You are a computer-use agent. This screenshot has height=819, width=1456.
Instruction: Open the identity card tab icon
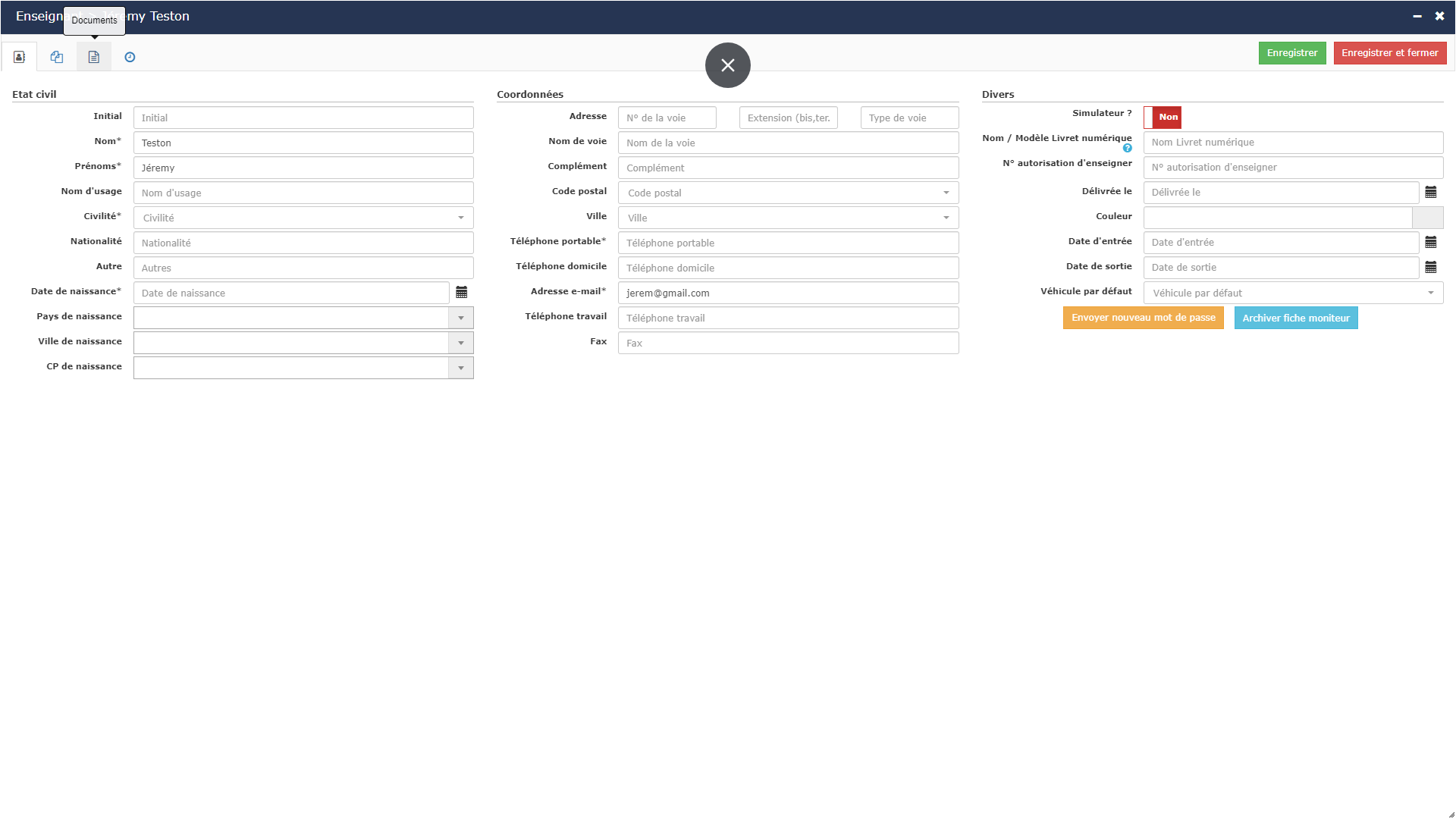[20, 57]
